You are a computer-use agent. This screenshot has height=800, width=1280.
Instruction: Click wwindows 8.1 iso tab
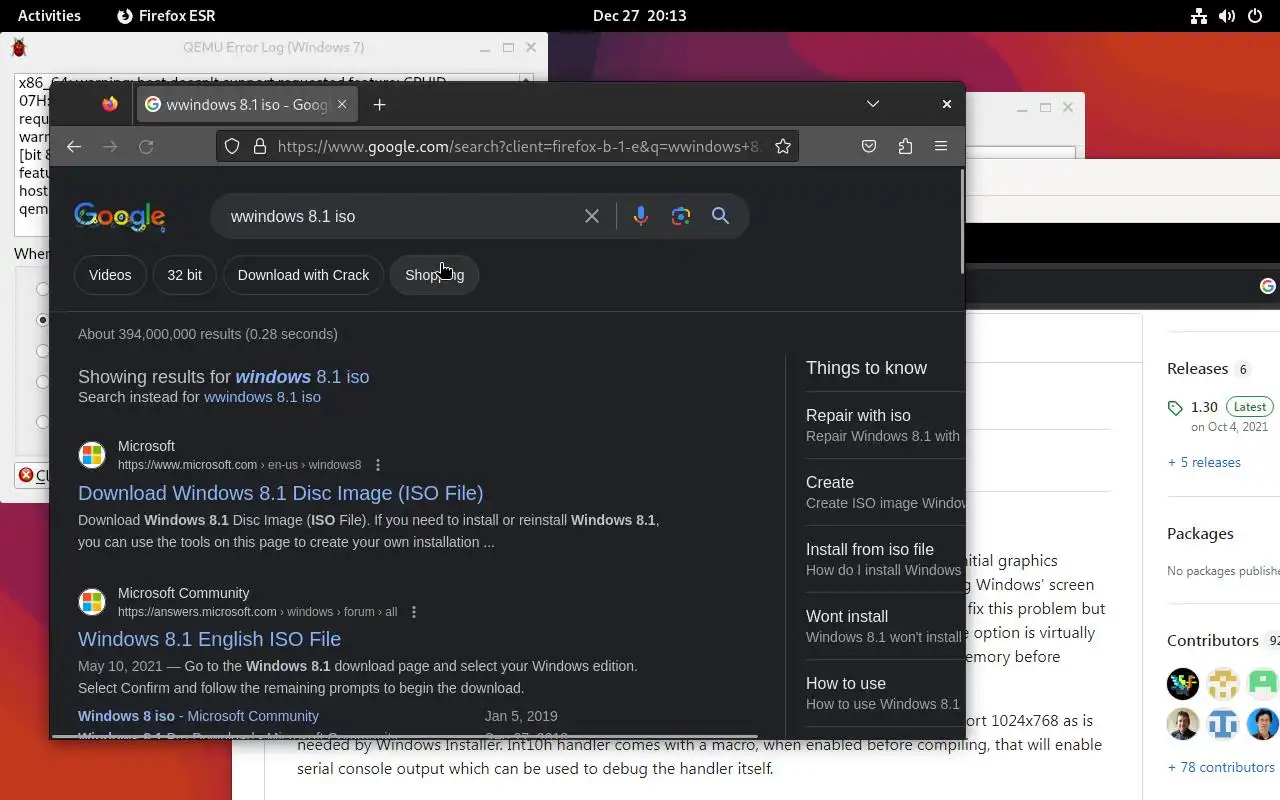point(245,104)
